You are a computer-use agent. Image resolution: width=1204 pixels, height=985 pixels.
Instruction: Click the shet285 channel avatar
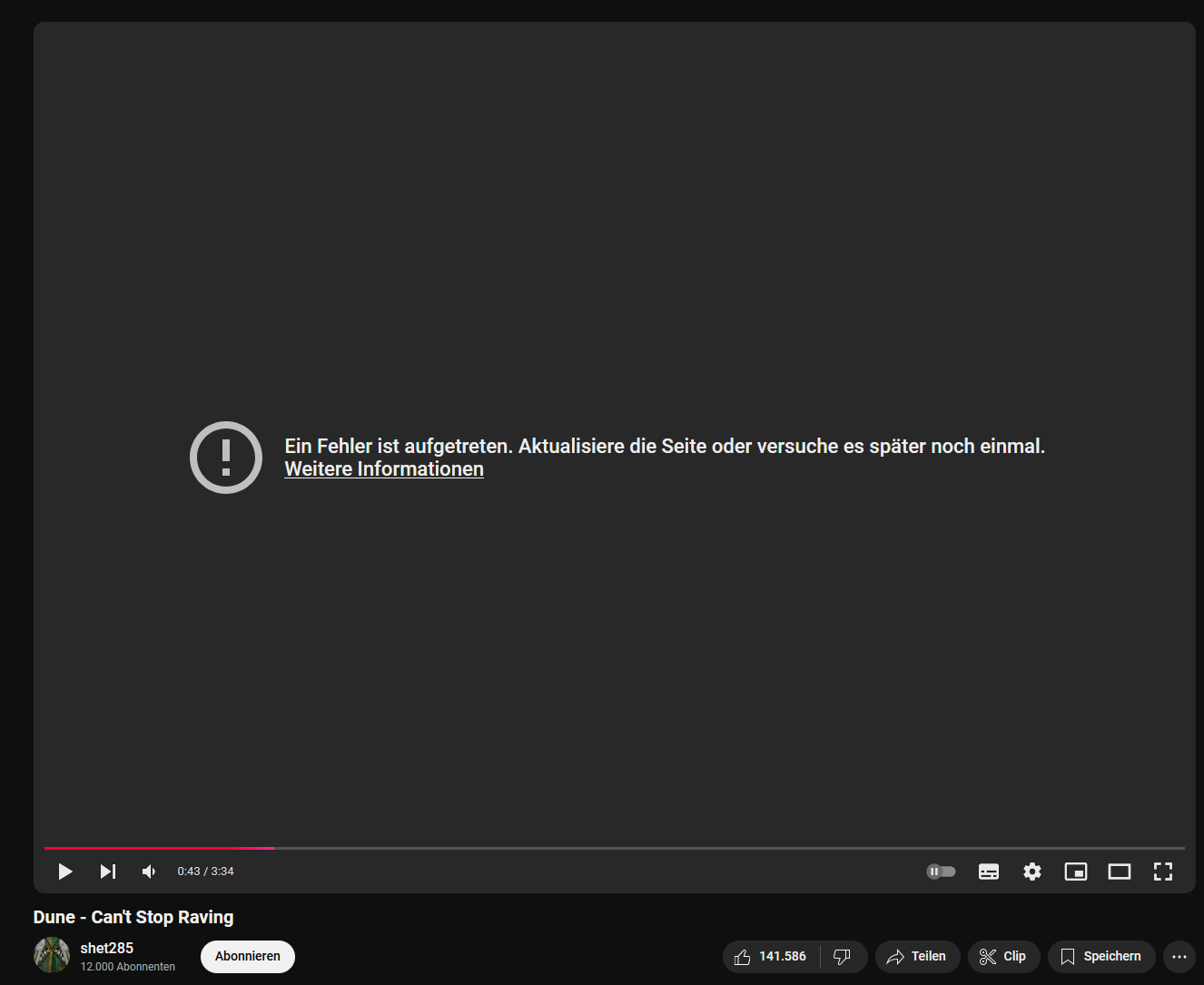pyautogui.click(x=52, y=955)
